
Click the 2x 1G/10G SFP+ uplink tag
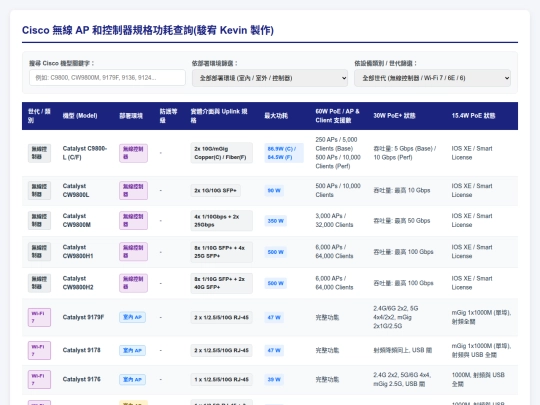(215, 190)
